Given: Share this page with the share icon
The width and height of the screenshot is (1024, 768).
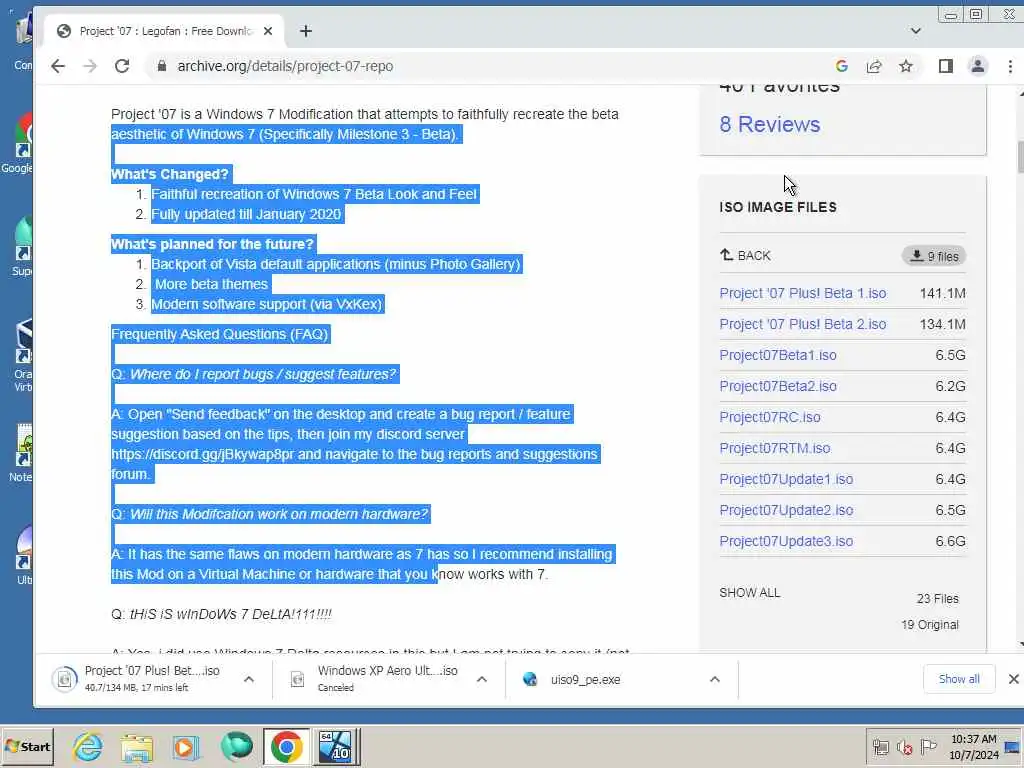Looking at the screenshot, I should point(874,66).
